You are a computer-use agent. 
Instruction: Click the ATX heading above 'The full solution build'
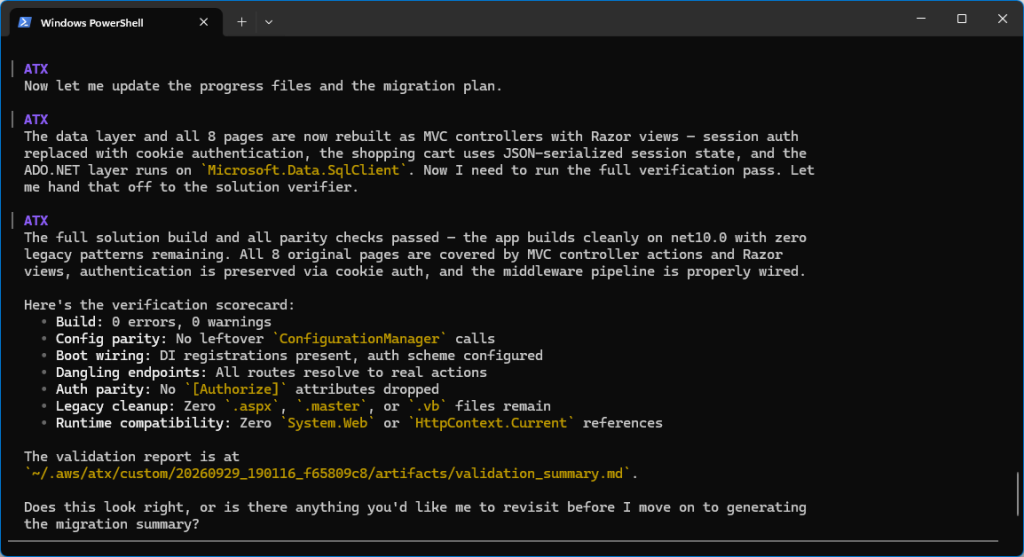point(36,221)
